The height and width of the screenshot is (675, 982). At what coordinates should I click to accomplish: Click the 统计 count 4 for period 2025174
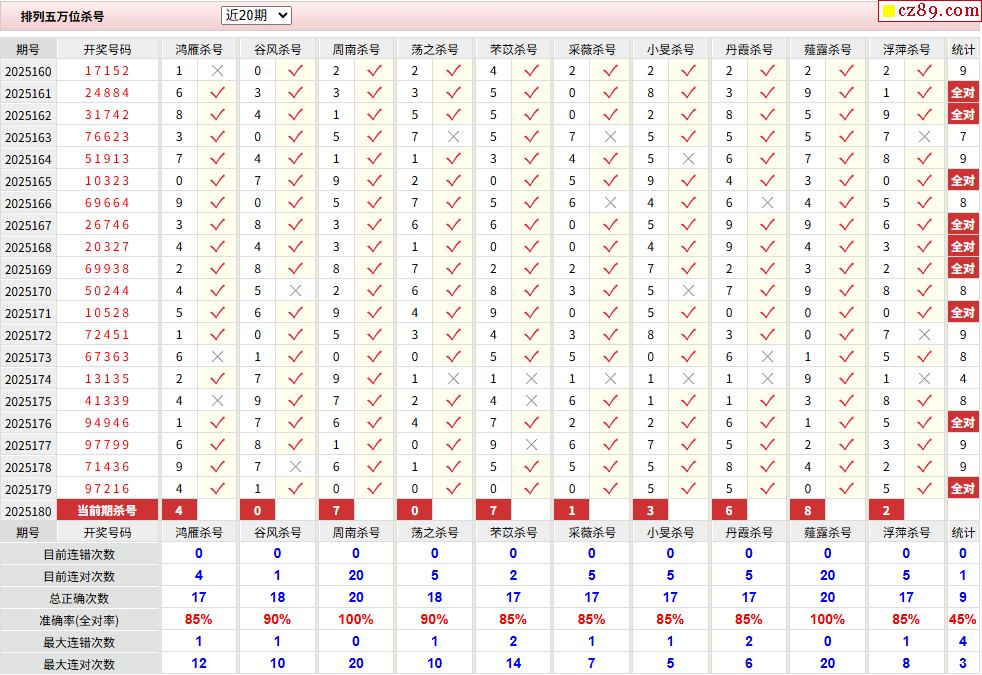(x=963, y=379)
